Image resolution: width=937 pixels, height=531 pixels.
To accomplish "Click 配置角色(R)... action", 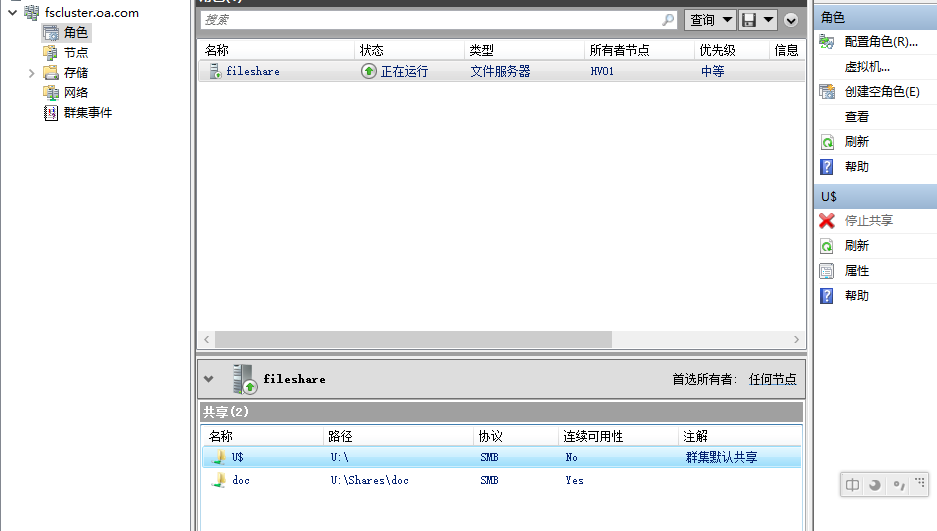I will 881,41.
